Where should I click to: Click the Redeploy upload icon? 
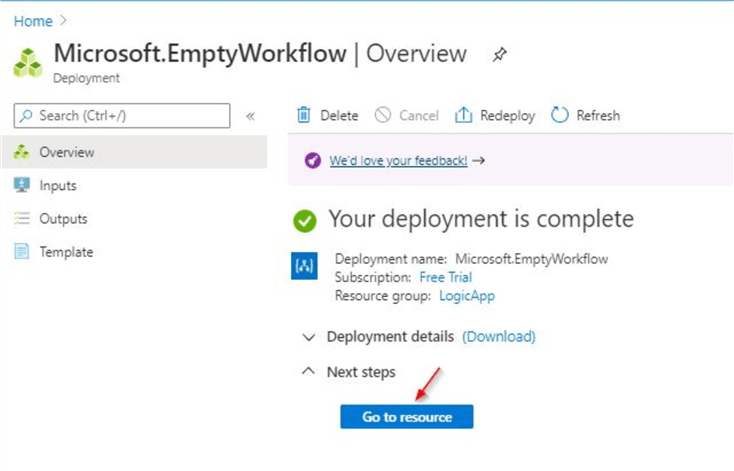coord(463,115)
